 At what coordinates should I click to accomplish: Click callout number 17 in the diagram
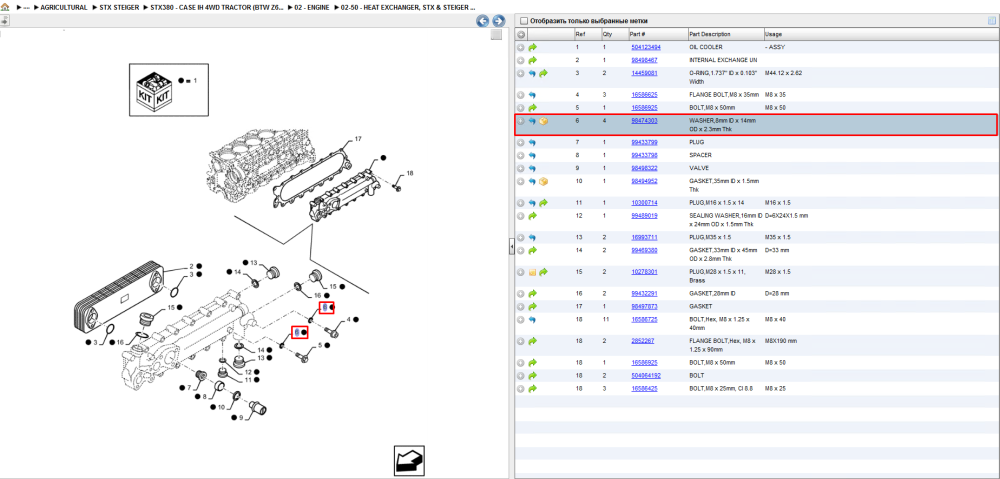358,138
